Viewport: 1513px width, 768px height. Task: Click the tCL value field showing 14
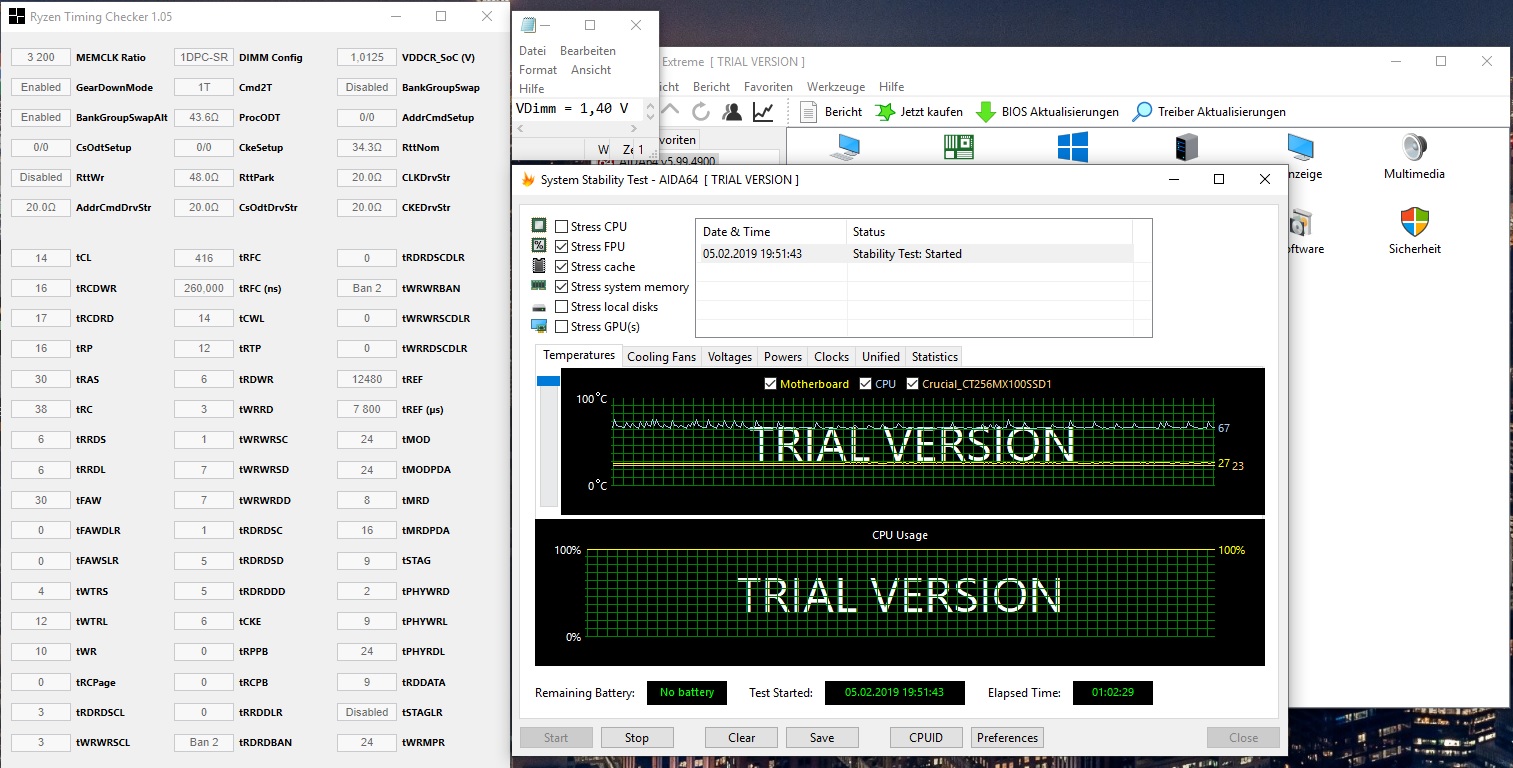(x=41, y=258)
